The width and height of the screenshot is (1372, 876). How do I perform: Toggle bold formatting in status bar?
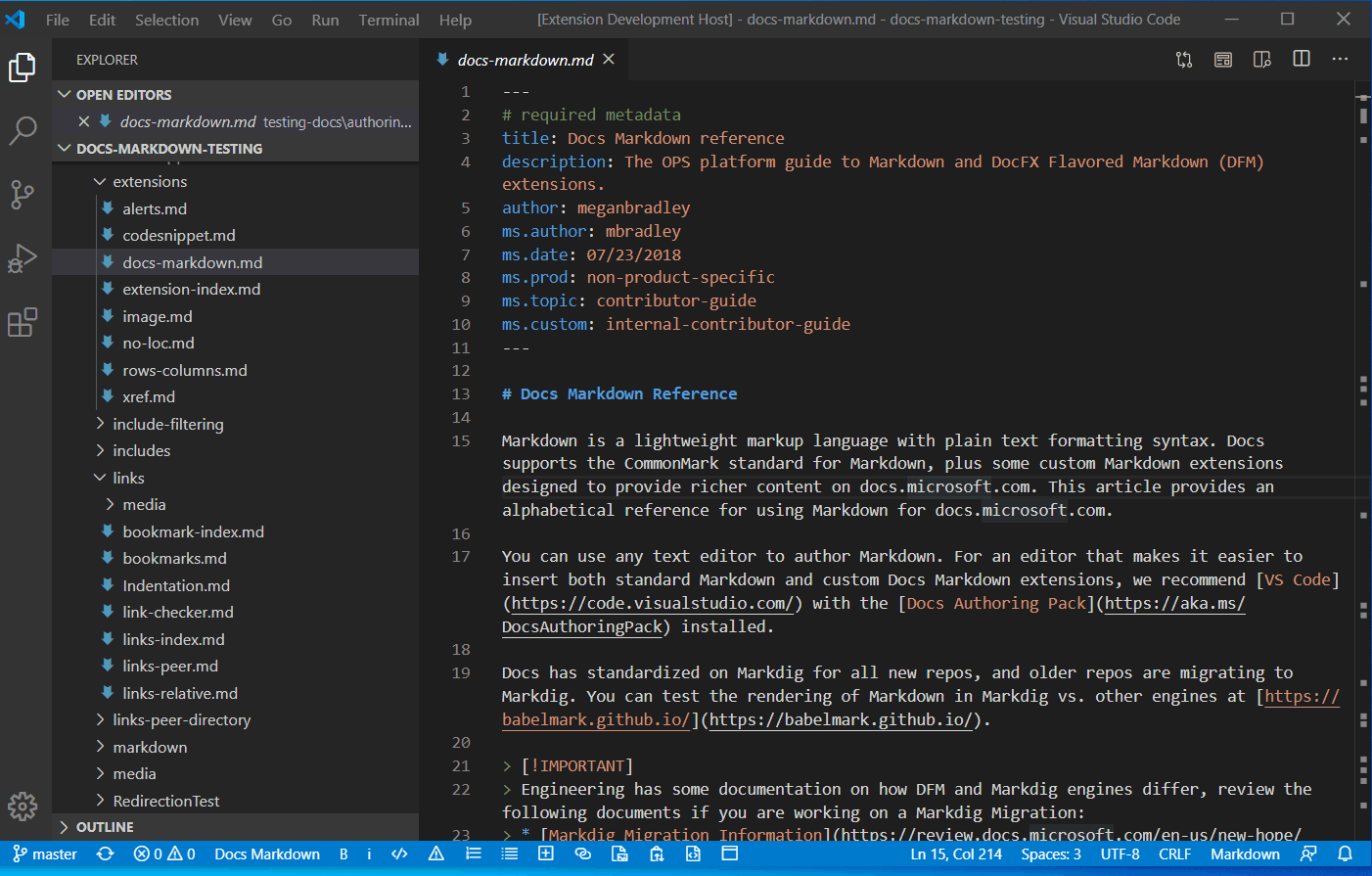click(343, 854)
